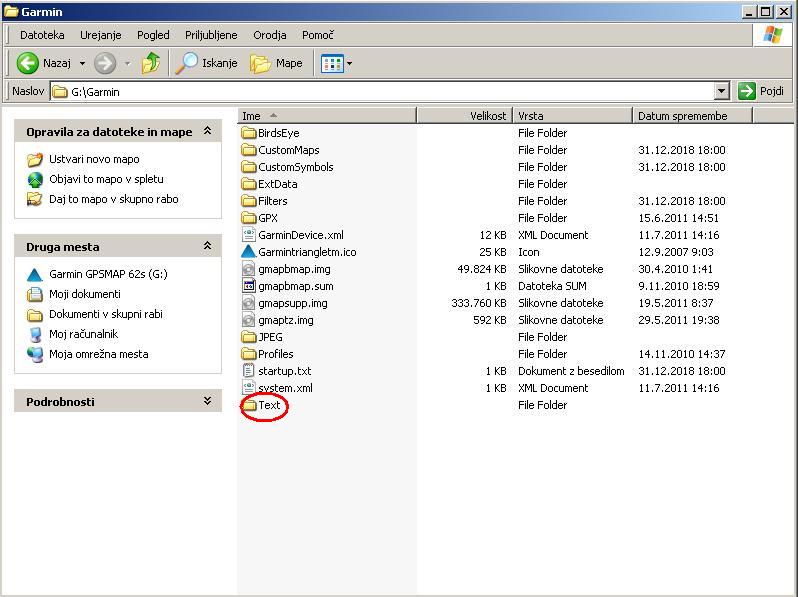The height and width of the screenshot is (597, 798).
Task: Expand the address bar dropdown
Action: [x=722, y=92]
